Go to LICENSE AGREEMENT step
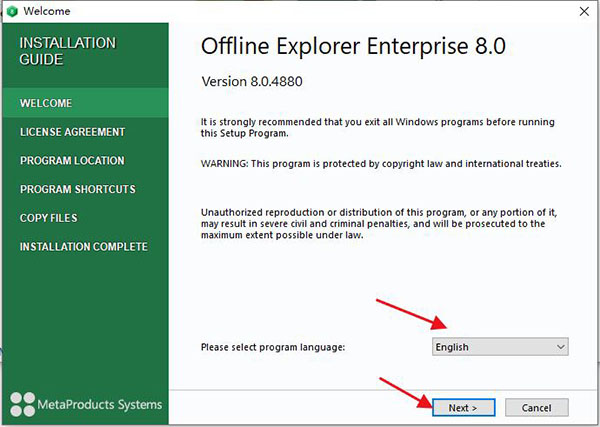The image size is (600, 427). pyautogui.click(x=72, y=132)
